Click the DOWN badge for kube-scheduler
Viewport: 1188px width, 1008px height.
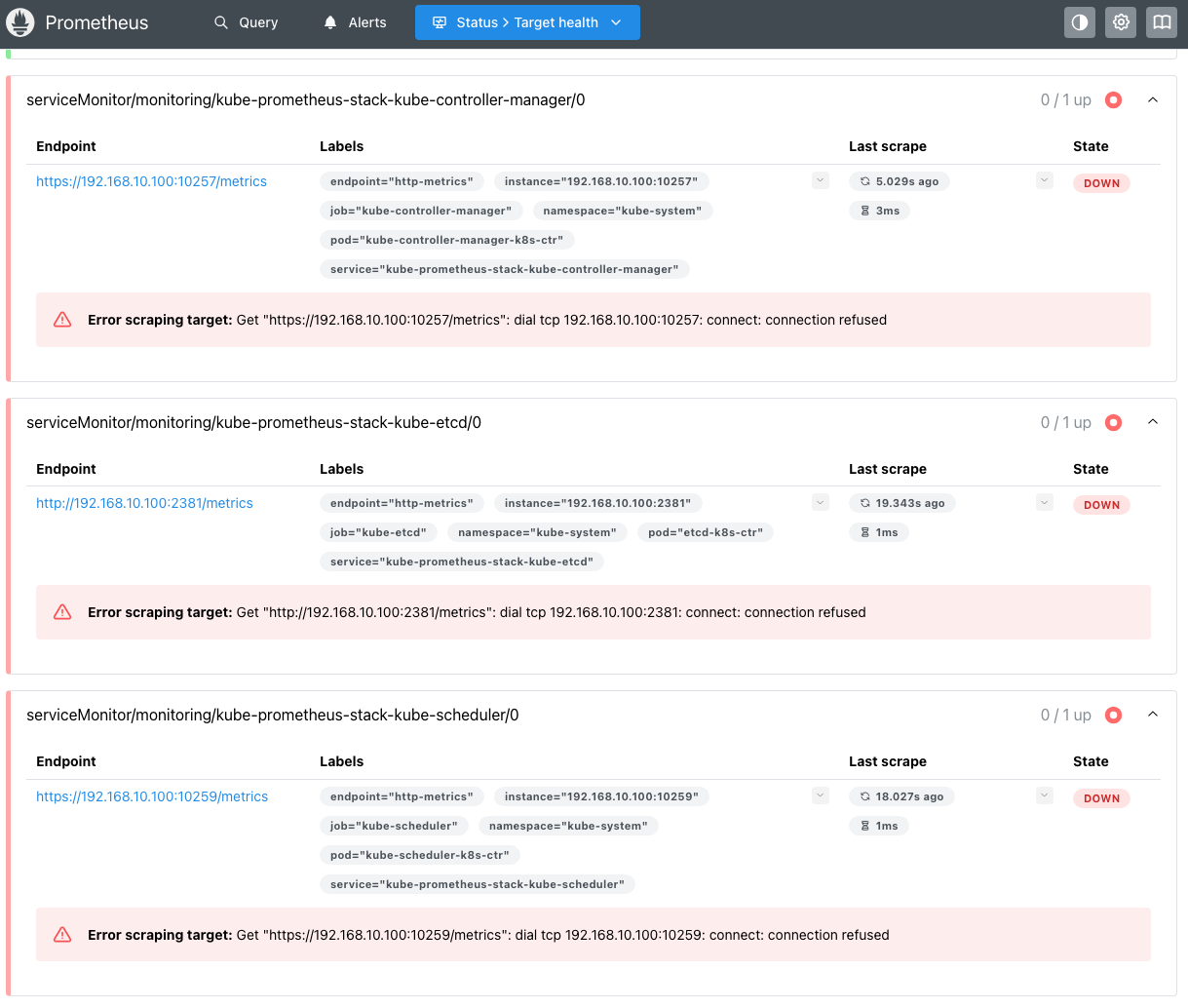click(1101, 798)
